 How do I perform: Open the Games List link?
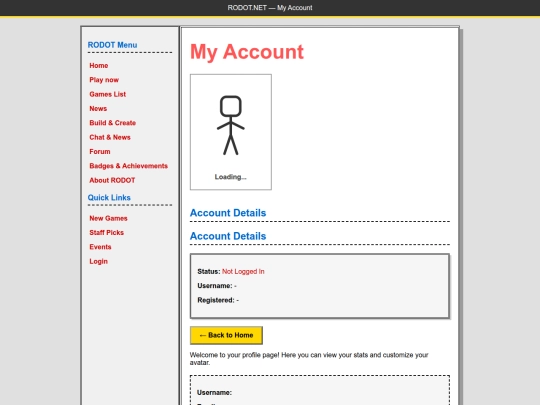(x=107, y=94)
